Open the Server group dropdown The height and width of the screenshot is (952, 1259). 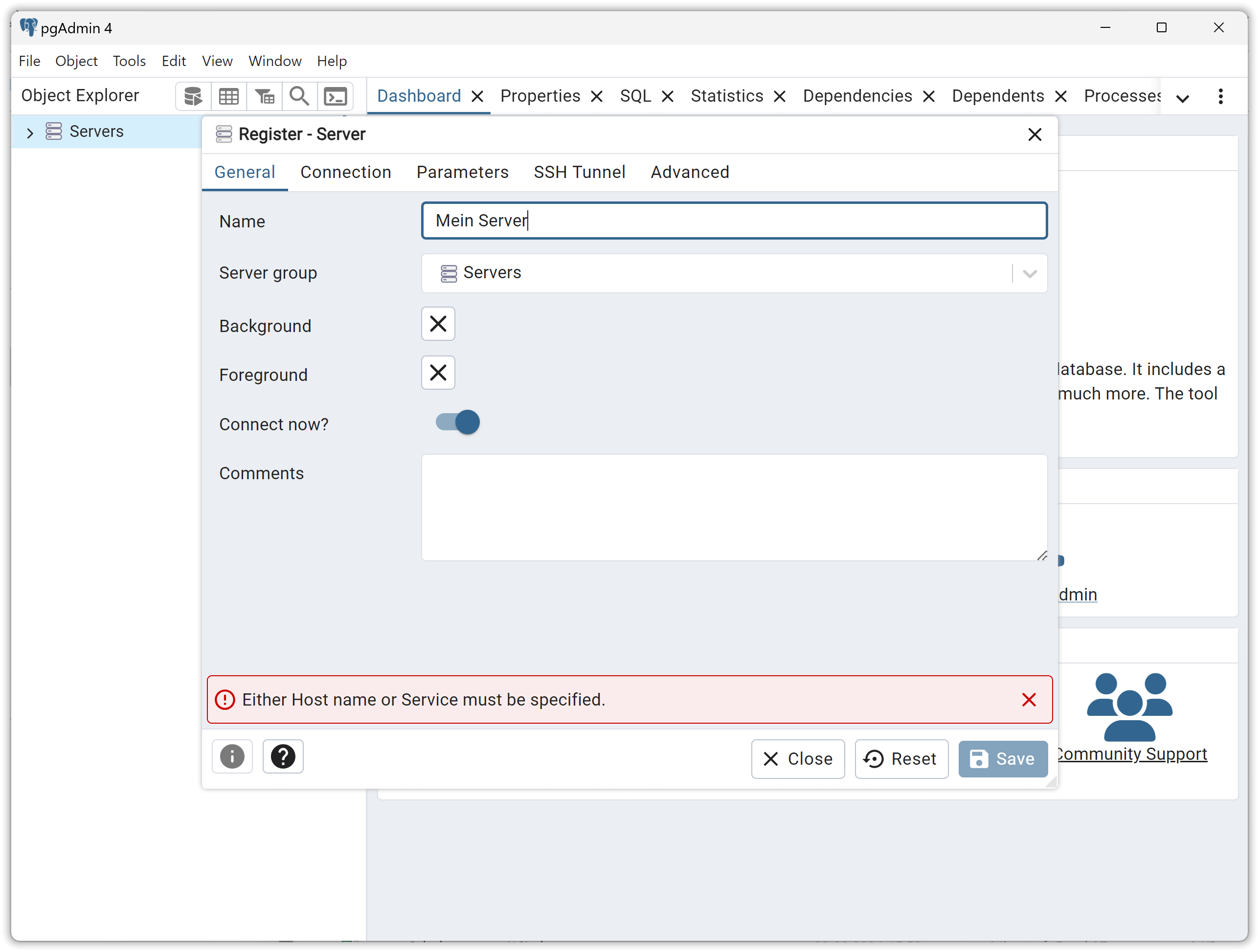tap(734, 273)
